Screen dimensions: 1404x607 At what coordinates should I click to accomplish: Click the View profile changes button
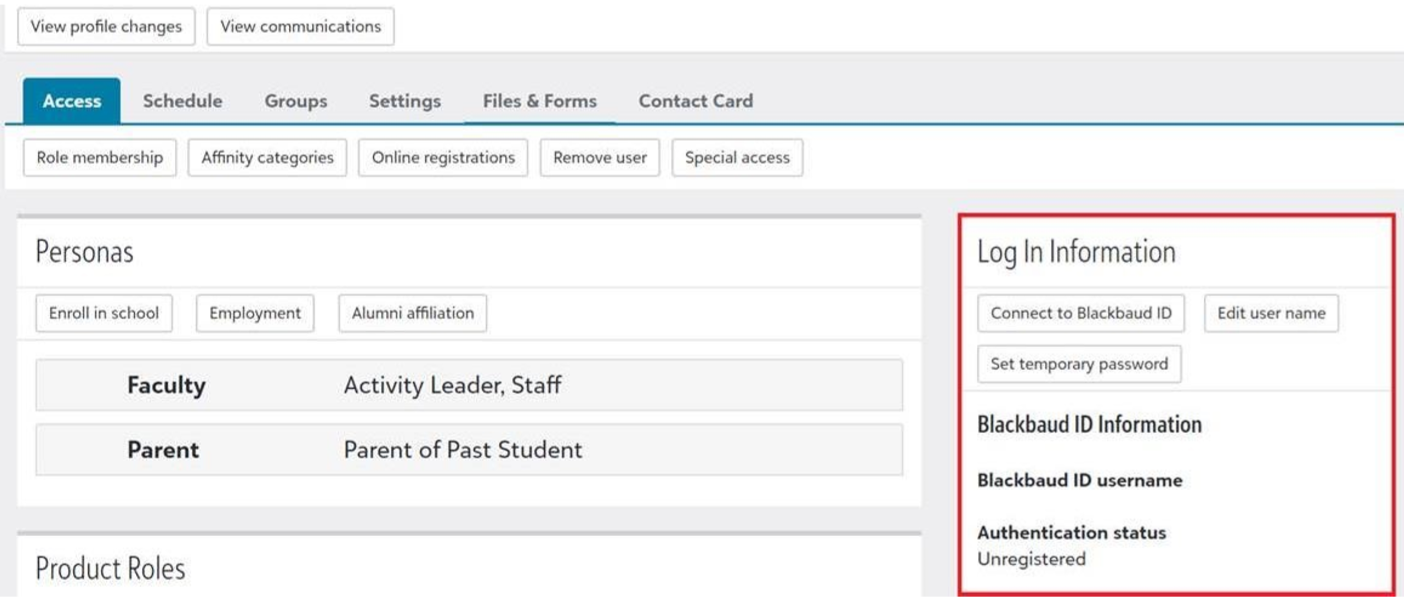coord(106,27)
